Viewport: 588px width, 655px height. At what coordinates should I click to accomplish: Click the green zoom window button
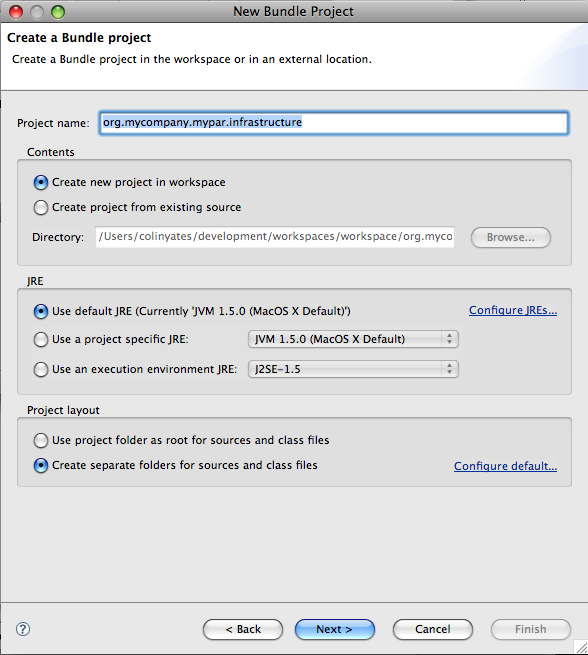(58, 12)
